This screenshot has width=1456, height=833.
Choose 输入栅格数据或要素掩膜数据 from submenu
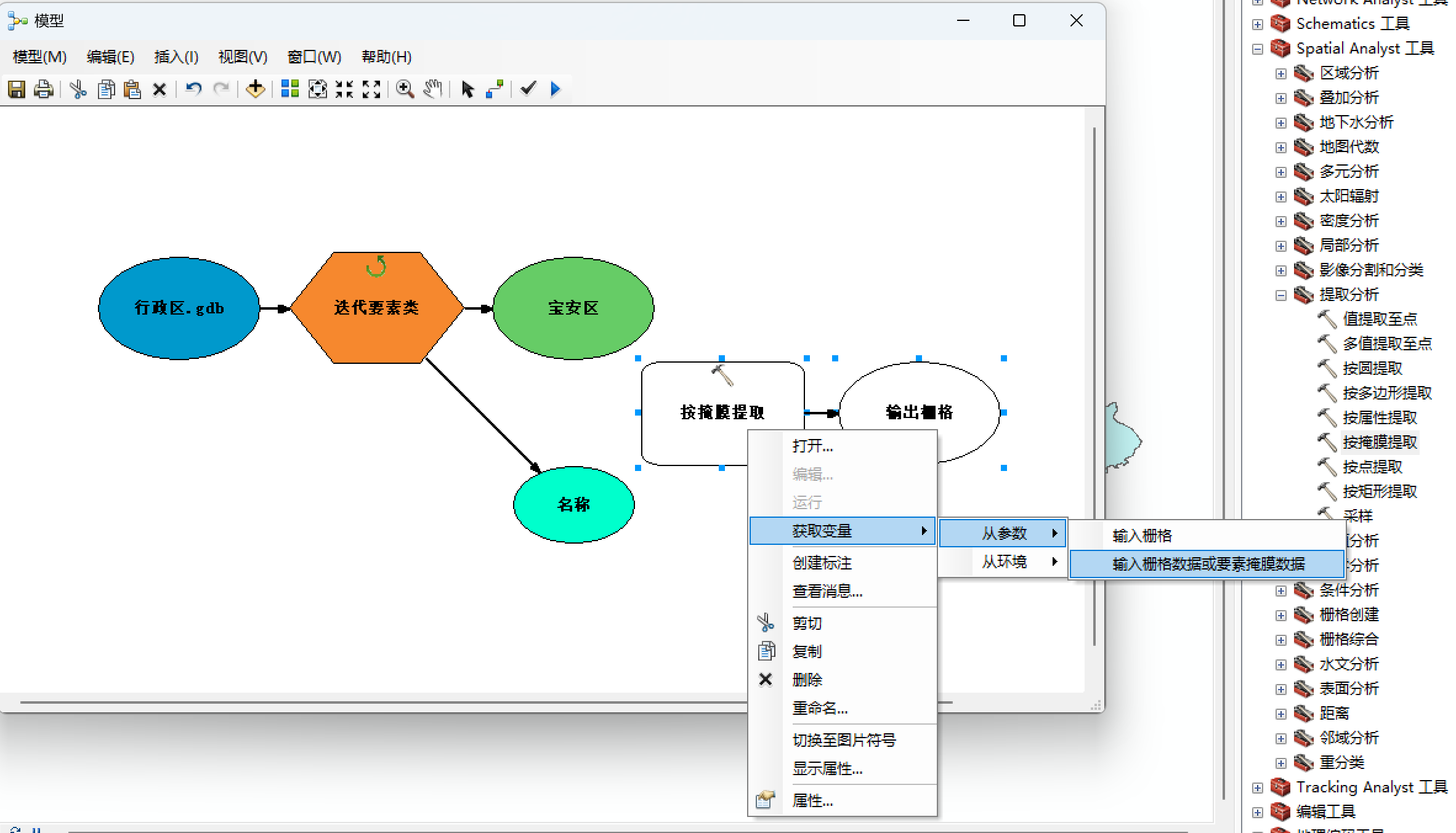click(x=1208, y=564)
